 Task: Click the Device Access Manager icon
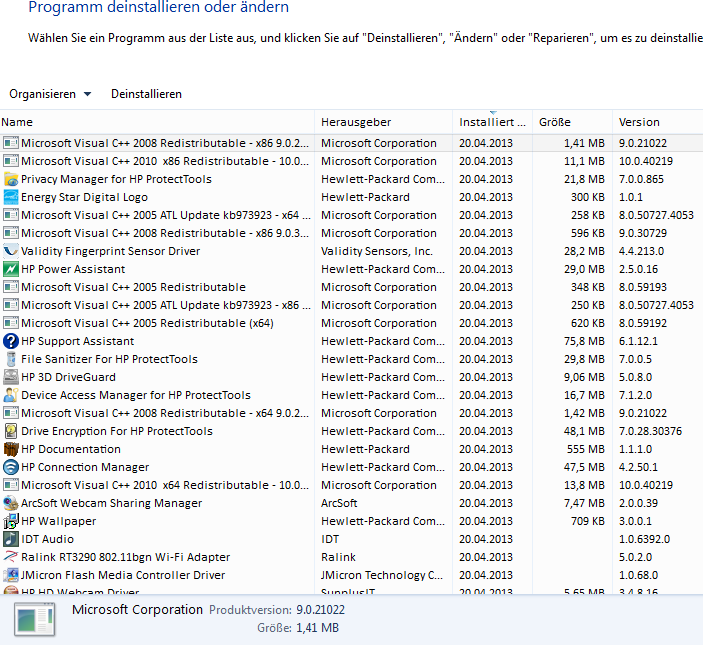tap(11, 395)
